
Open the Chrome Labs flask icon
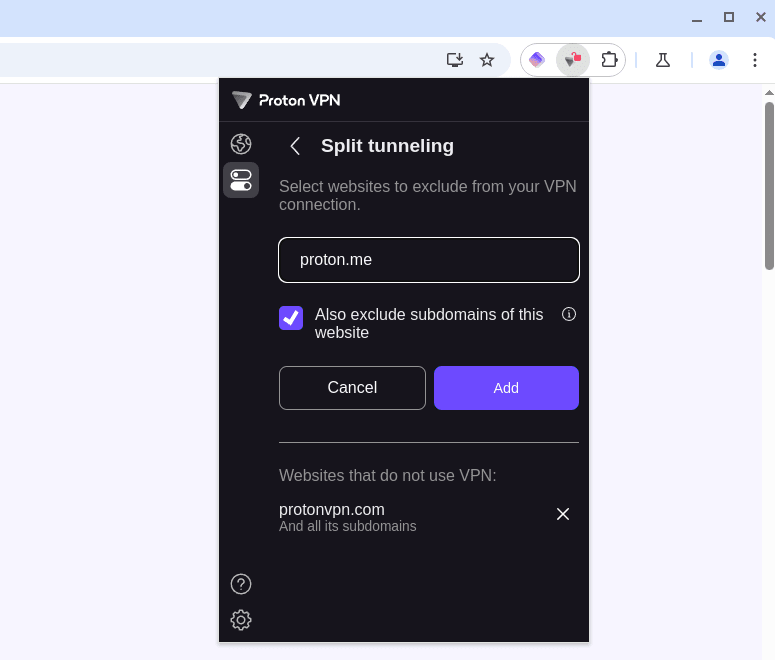point(663,60)
